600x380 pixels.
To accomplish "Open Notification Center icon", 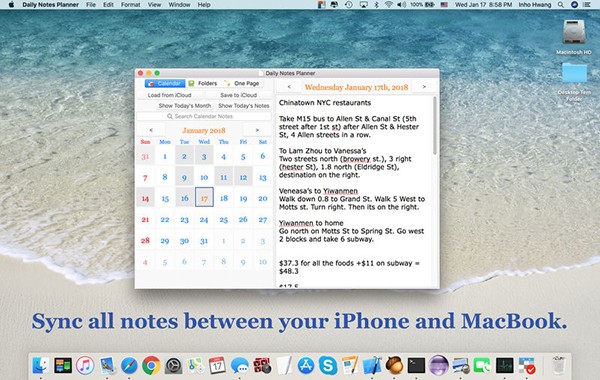I will tap(587, 5).
